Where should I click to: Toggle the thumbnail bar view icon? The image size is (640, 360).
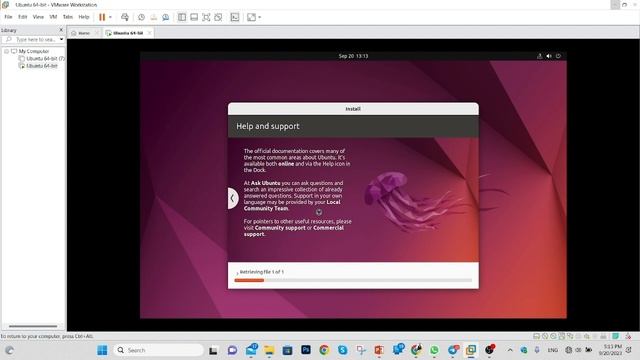pos(194,17)
